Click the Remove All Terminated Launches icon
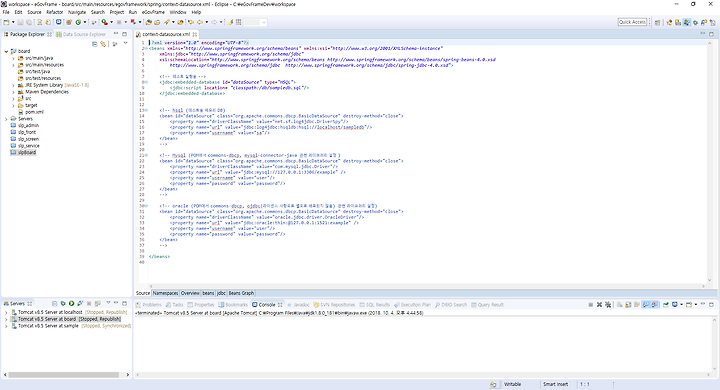The image size is (720, 390). [608, 305]
